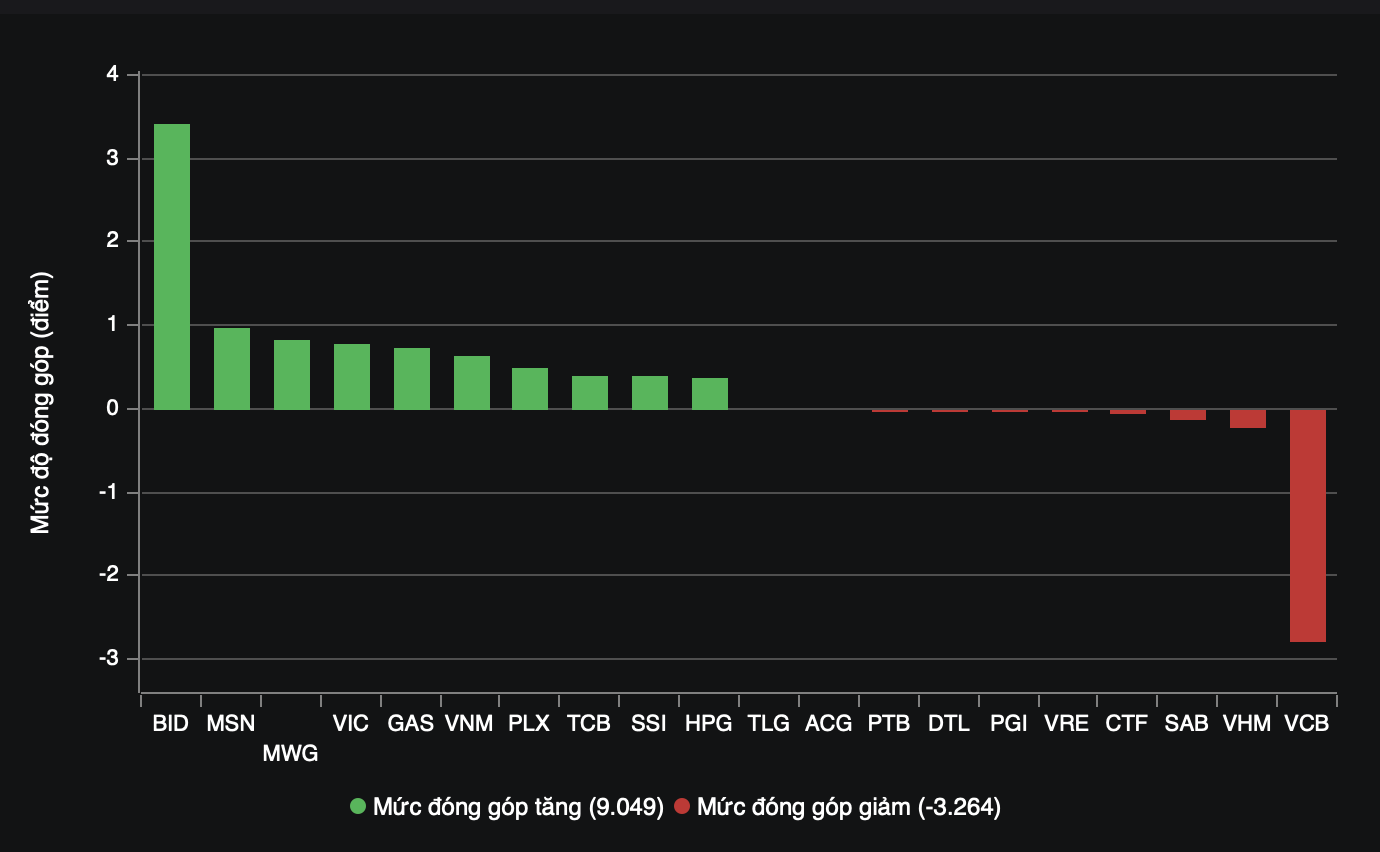Select the green MSN bar

tap(231, 369)
